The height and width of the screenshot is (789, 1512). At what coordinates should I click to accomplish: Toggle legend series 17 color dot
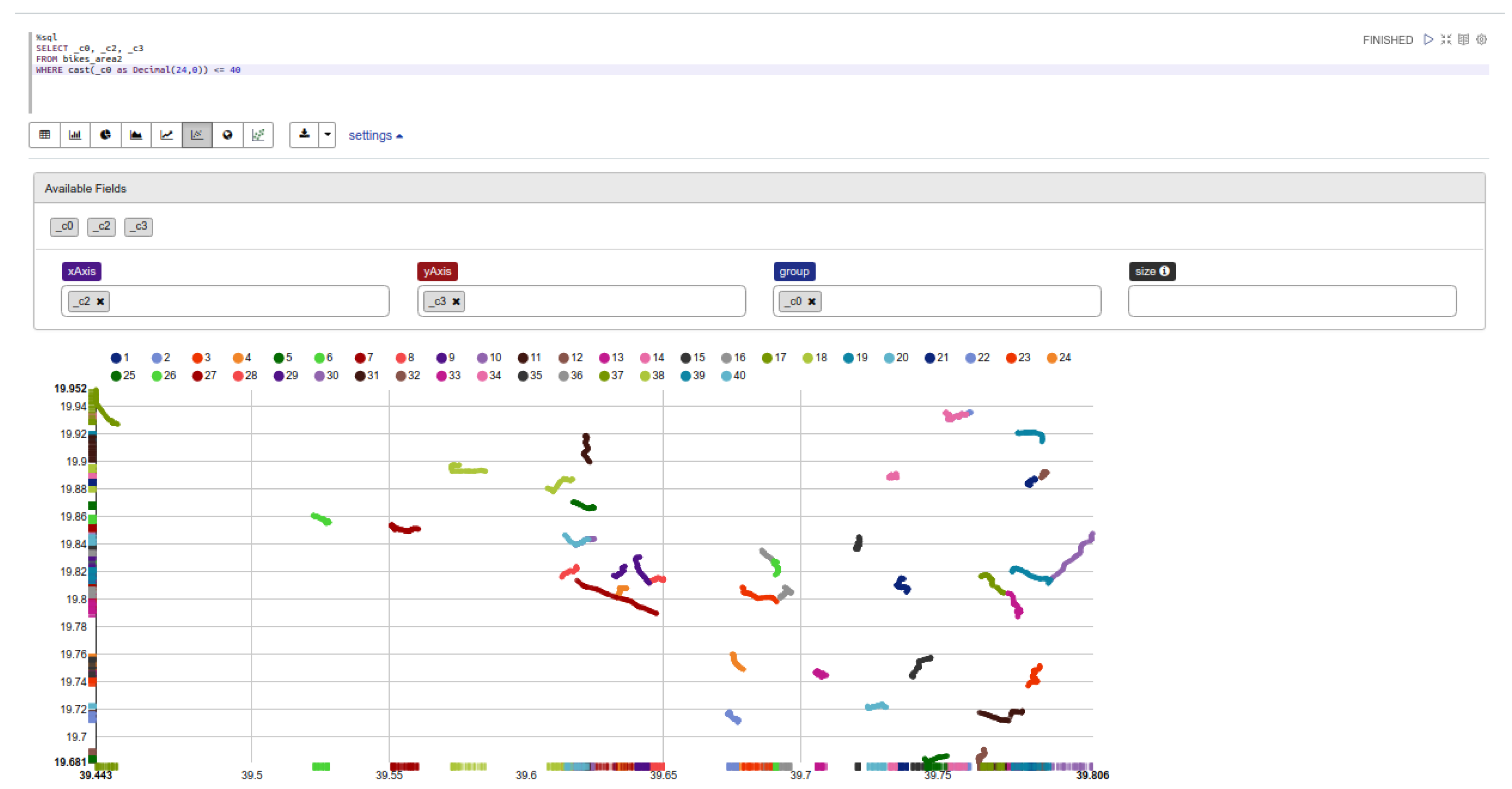(x=767, y=358)
